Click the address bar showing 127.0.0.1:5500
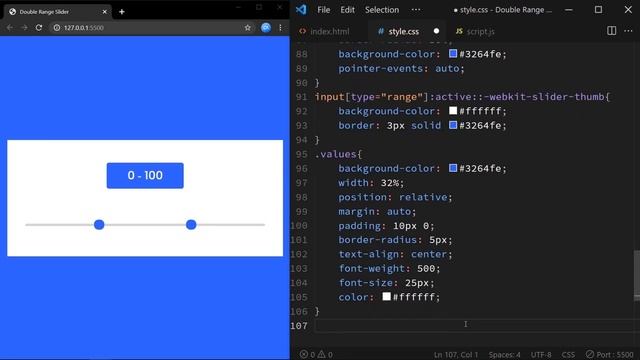The image size is (640, 360). (x=151, y=28)
